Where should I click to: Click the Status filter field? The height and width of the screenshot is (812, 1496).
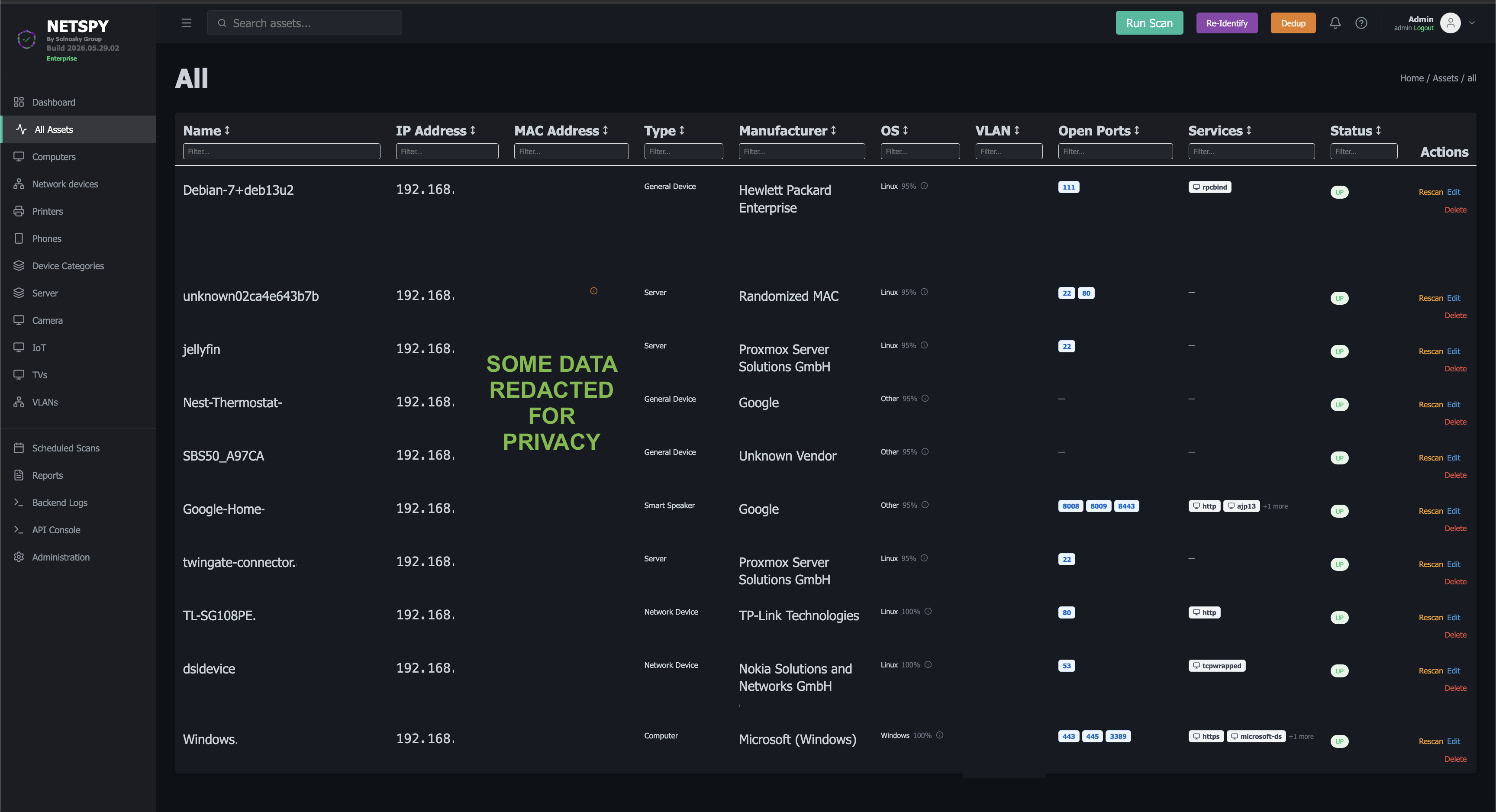pyautogui.click(x=1364, y=151)
